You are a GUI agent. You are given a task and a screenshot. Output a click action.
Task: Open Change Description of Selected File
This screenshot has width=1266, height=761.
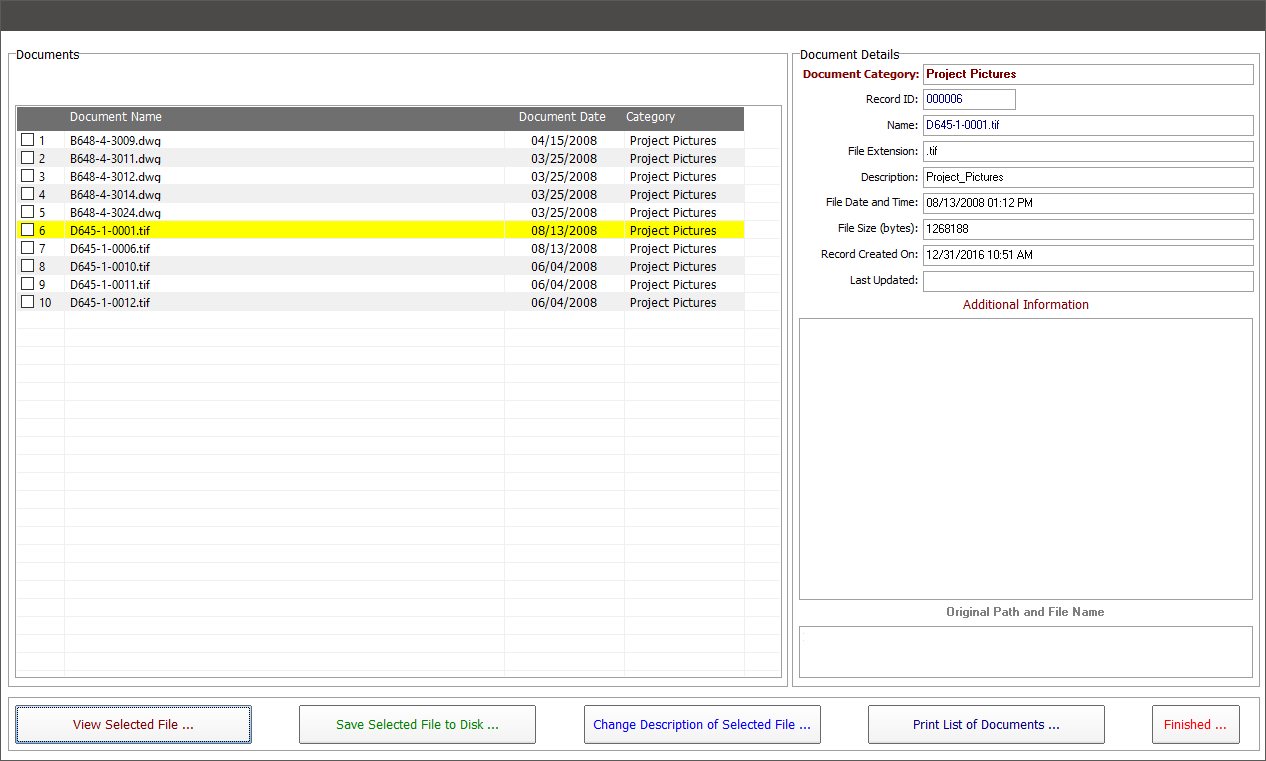point(702,724)
